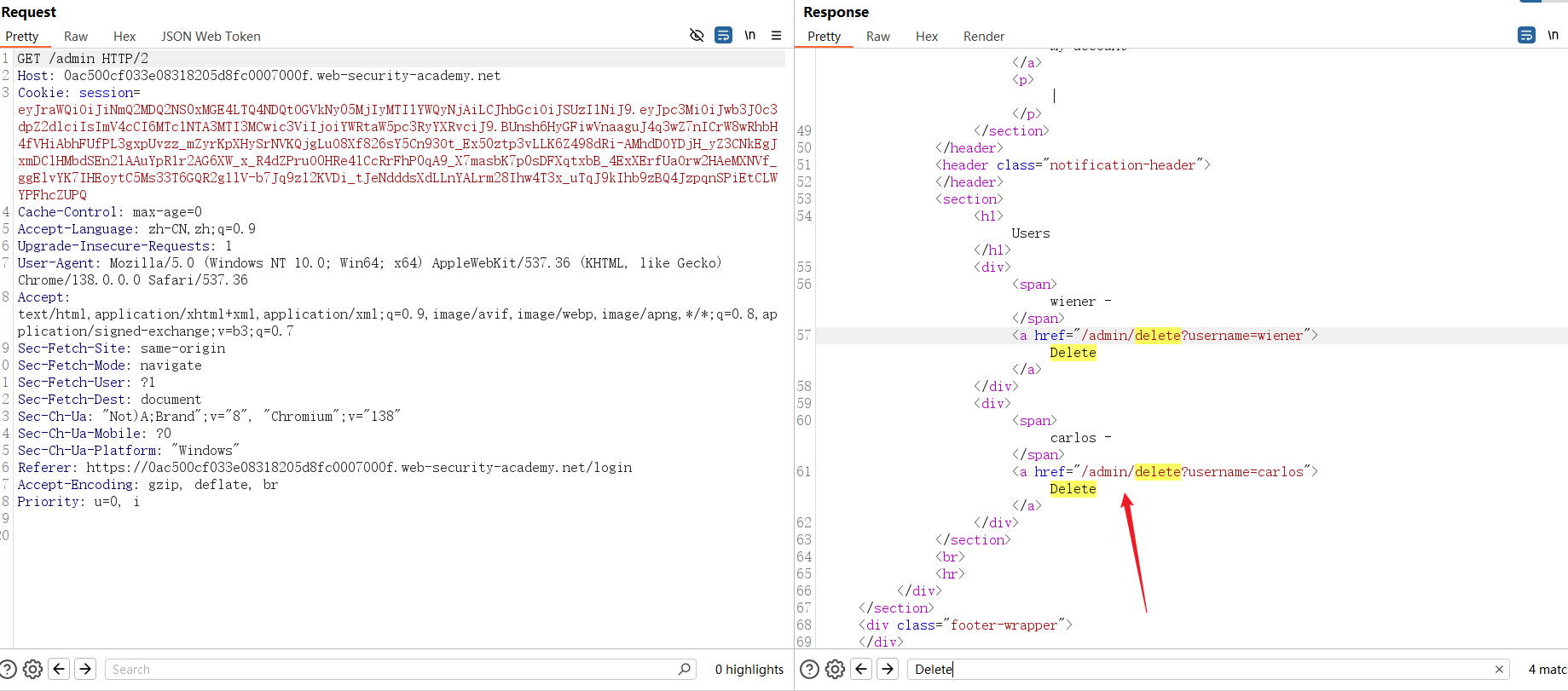Screen dimensions: 1568x691
Task: Click the 'Users' heading text in response
Action: (1031, 233)
